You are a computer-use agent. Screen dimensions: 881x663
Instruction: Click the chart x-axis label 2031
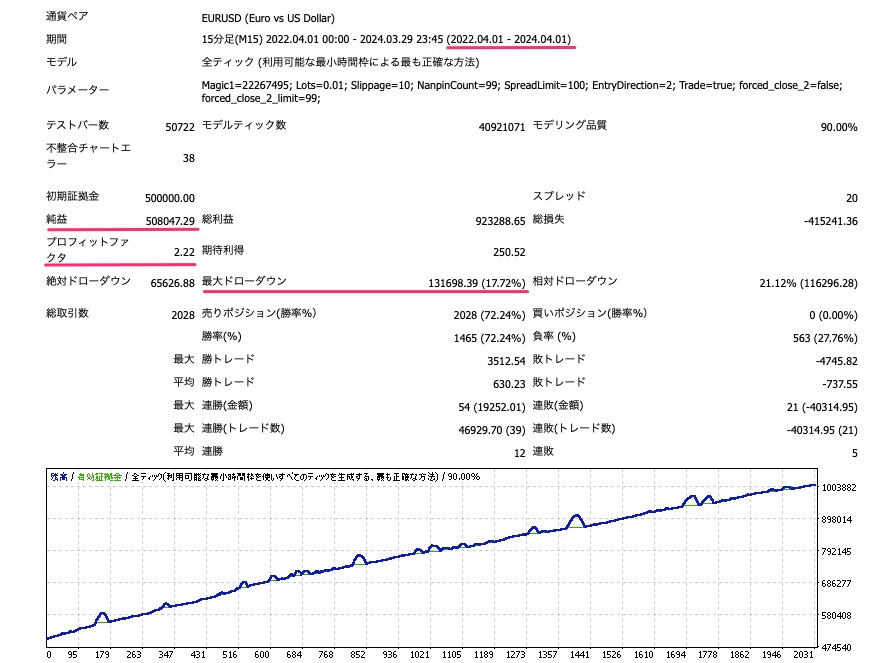[x=803, y=655]
